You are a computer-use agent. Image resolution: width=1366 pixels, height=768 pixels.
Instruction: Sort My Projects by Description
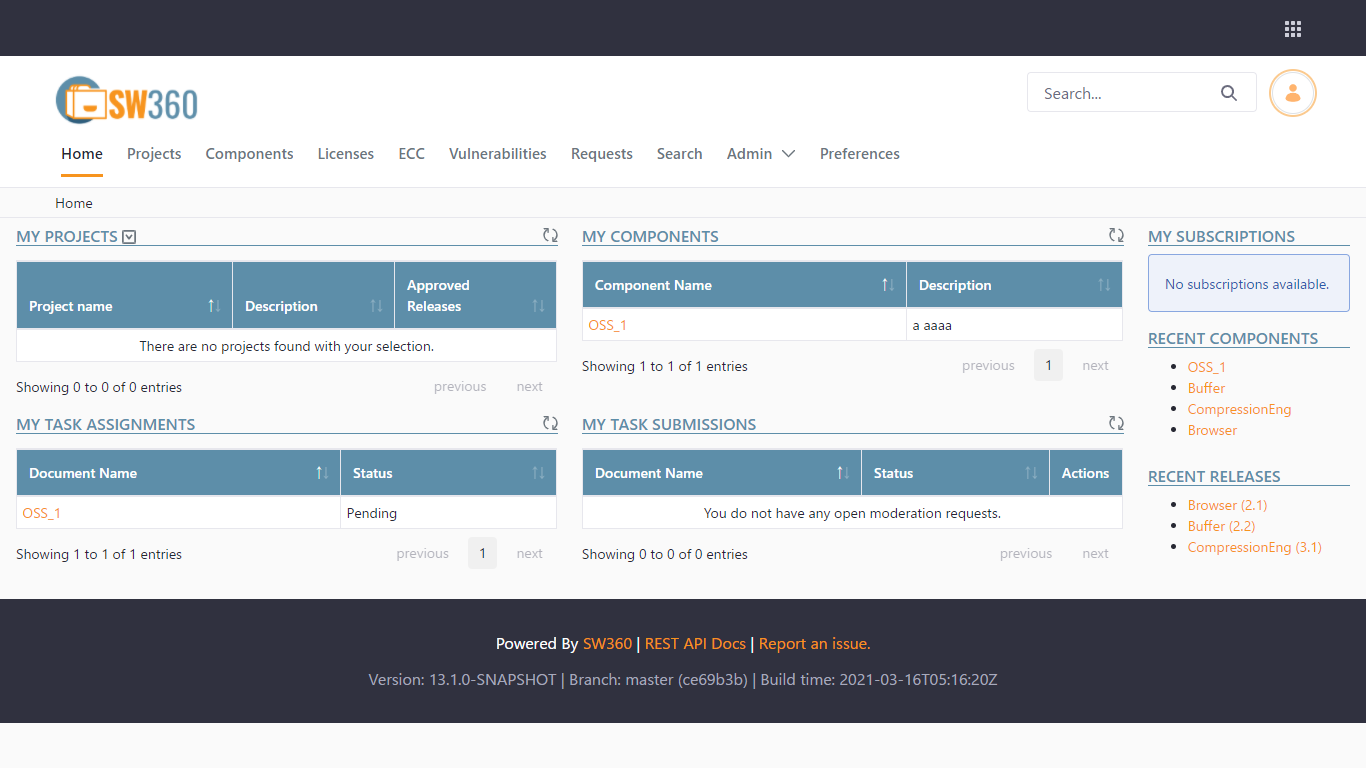point(314,296)
